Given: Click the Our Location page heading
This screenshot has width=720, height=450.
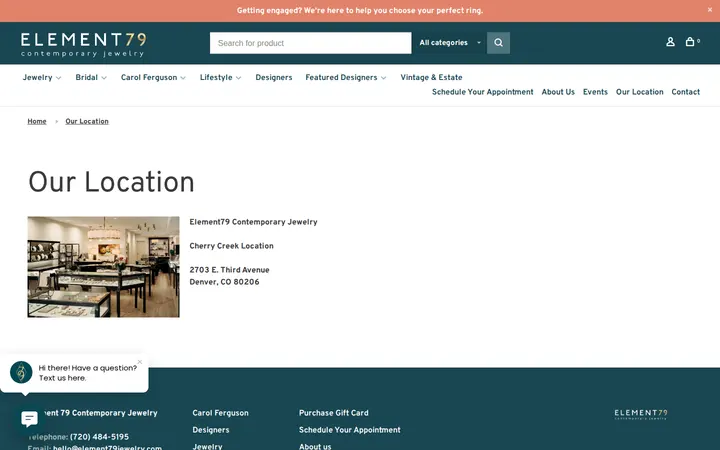Looking at the screenshot, I should tap(111, 182).
